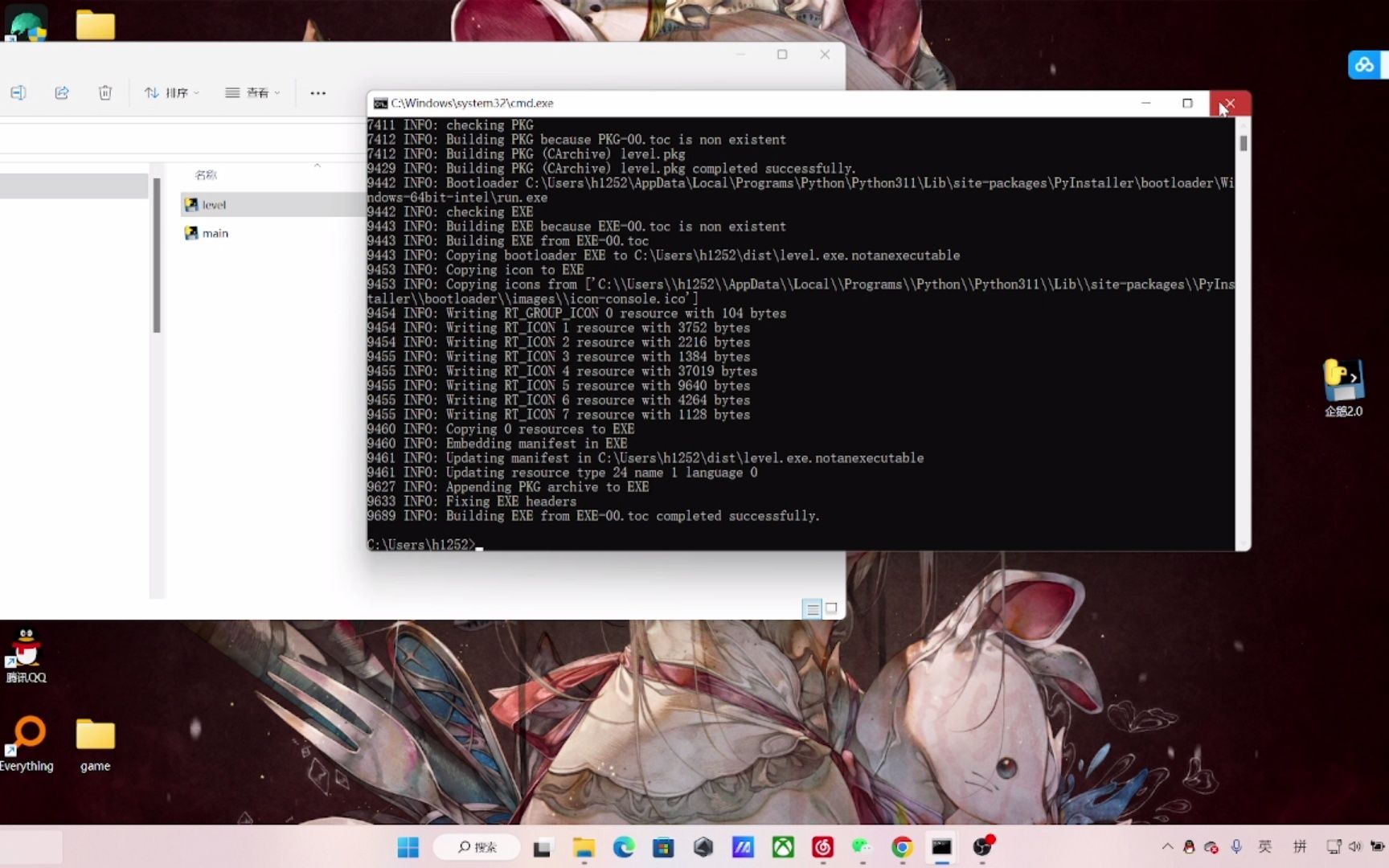1389x868 pixels.
Task: Open Xbox app from taskbar
Action: [783, 847]
